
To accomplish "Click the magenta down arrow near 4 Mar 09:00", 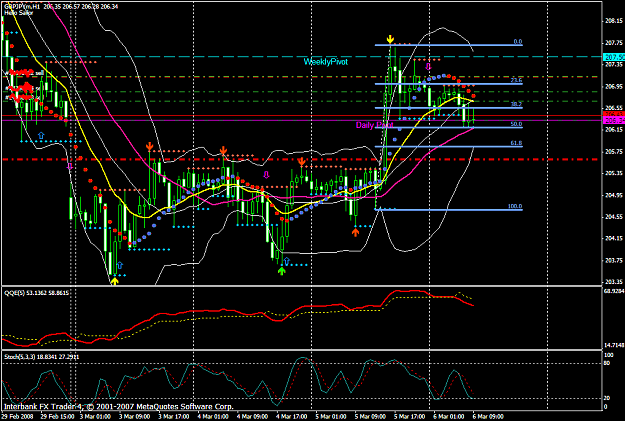I will (x=266, y=175).
